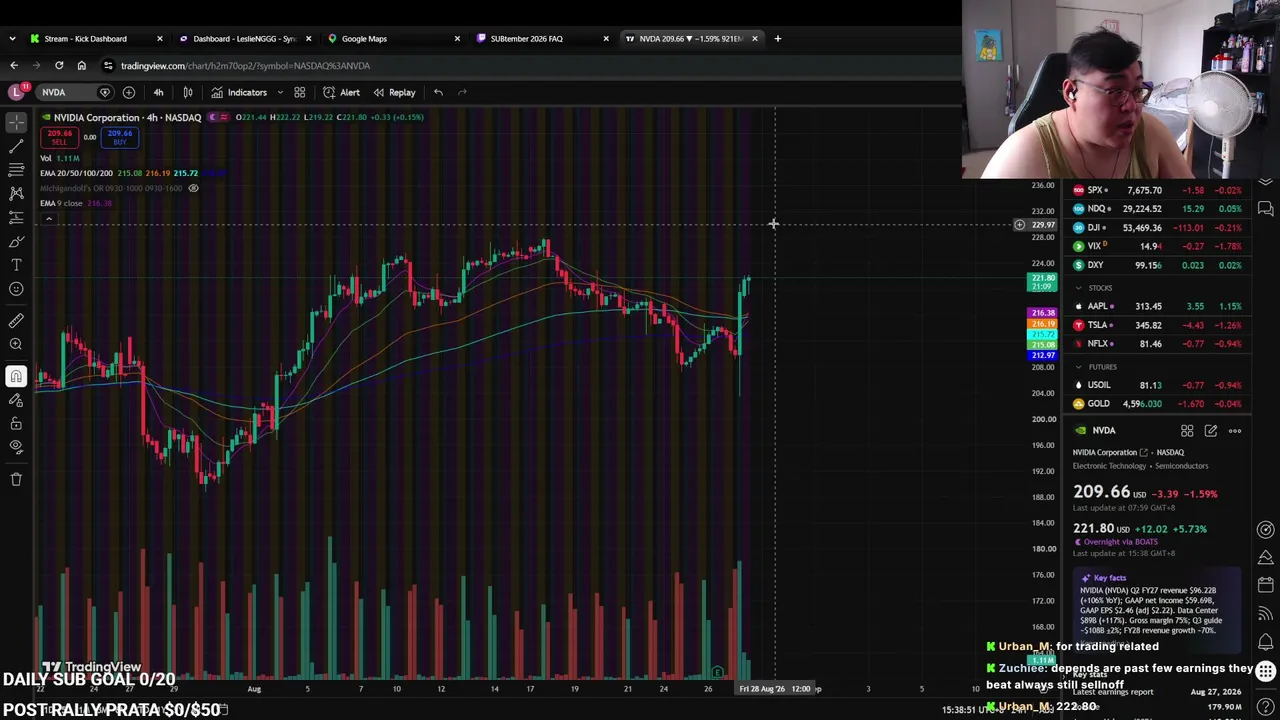The image size is (1280, 720).
Task: Select AAPL in the watchlist
Action: coord(1157,306)
